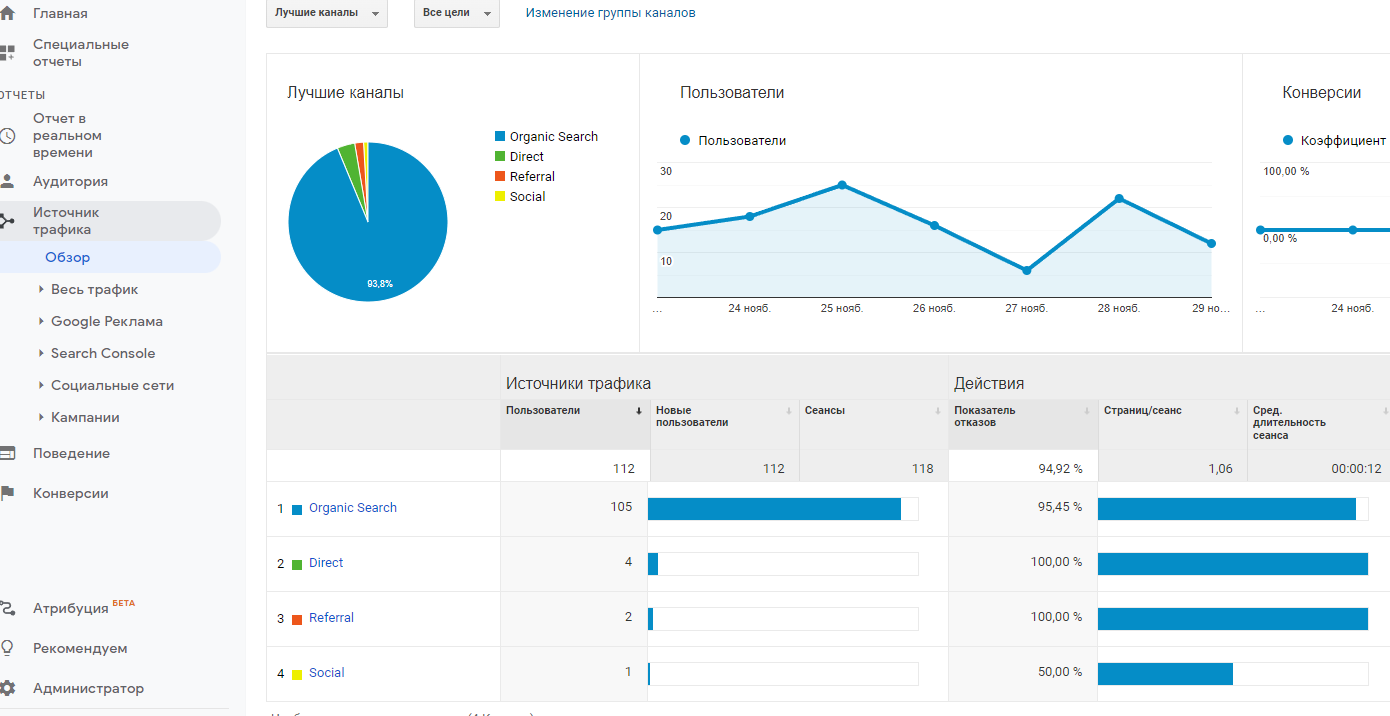
Task: Open the Organic Search channel link
Action: (352, 508)
